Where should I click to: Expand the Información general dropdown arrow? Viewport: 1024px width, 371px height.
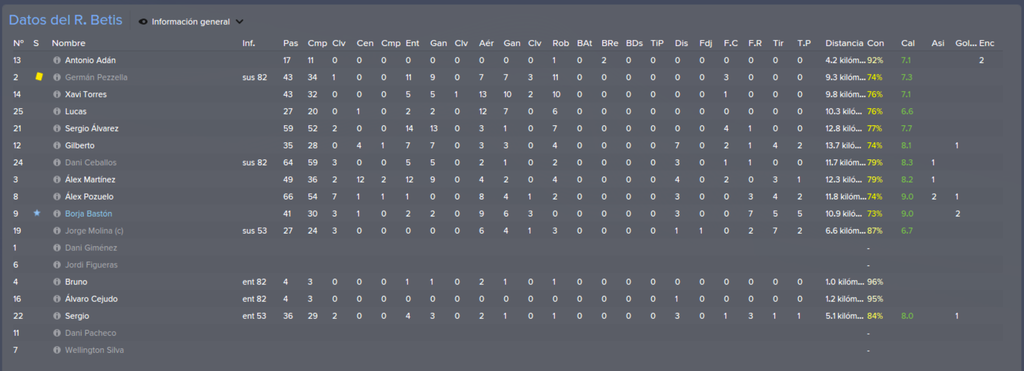tap(239, 22)
